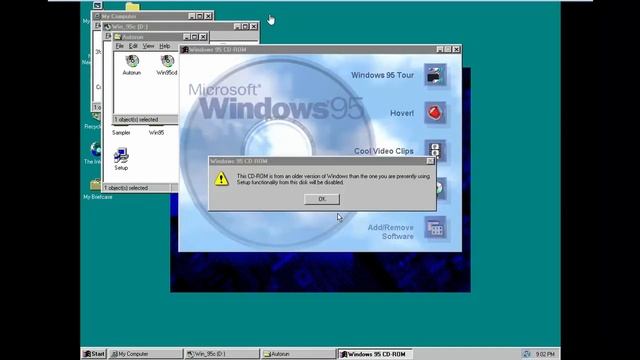Close the Autorun window
Image resolution: width=640 pixels, height=360 pixels.
(203, 37)
